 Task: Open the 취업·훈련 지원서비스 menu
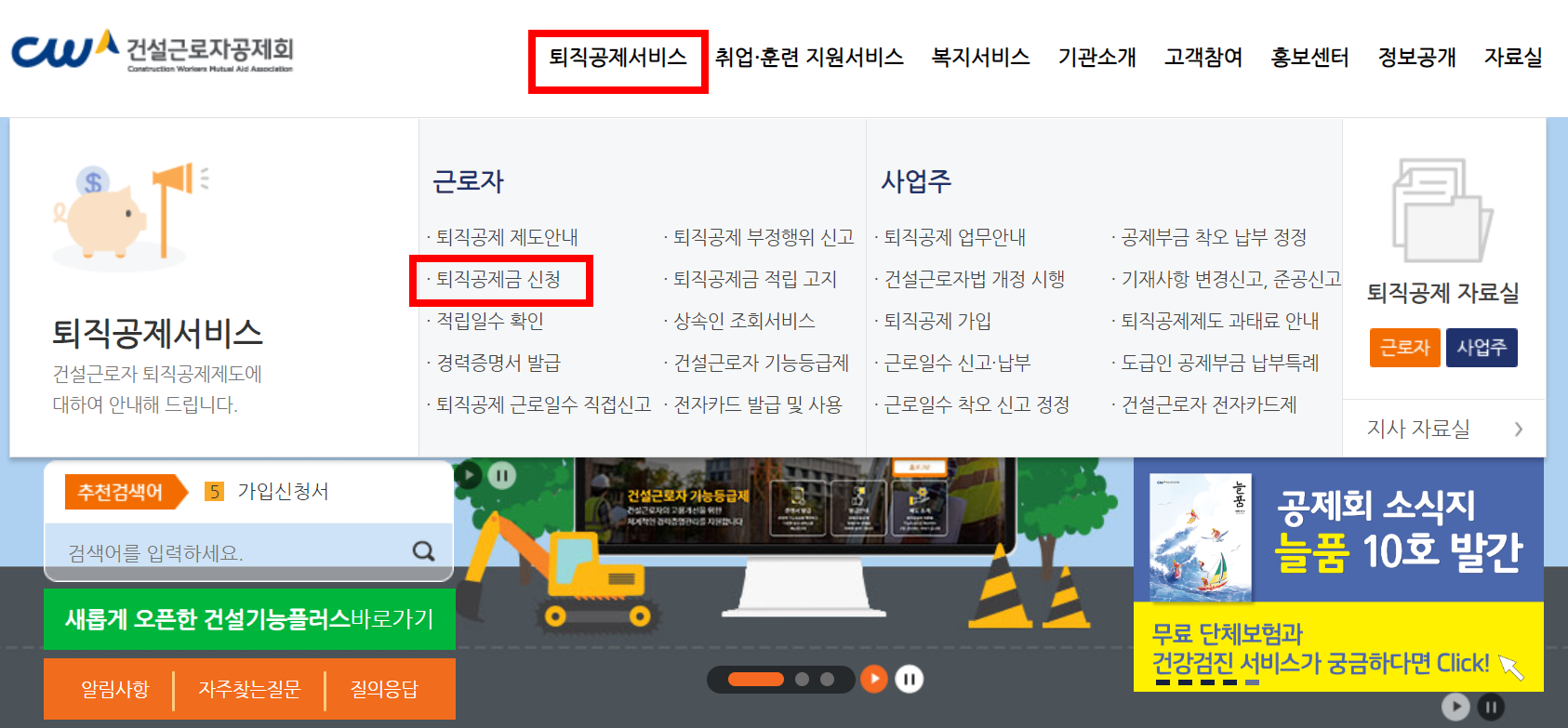tap(809, 58)
